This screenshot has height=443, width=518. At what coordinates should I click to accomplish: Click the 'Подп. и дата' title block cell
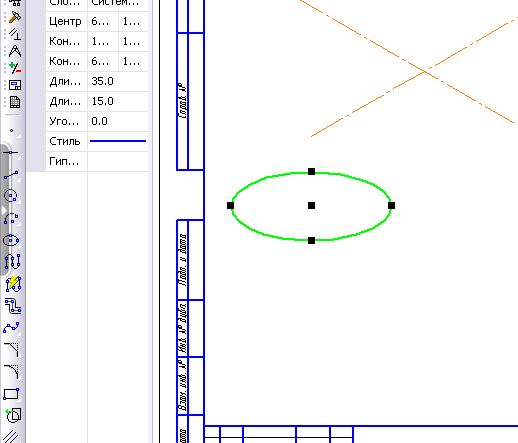click(183, 260)
